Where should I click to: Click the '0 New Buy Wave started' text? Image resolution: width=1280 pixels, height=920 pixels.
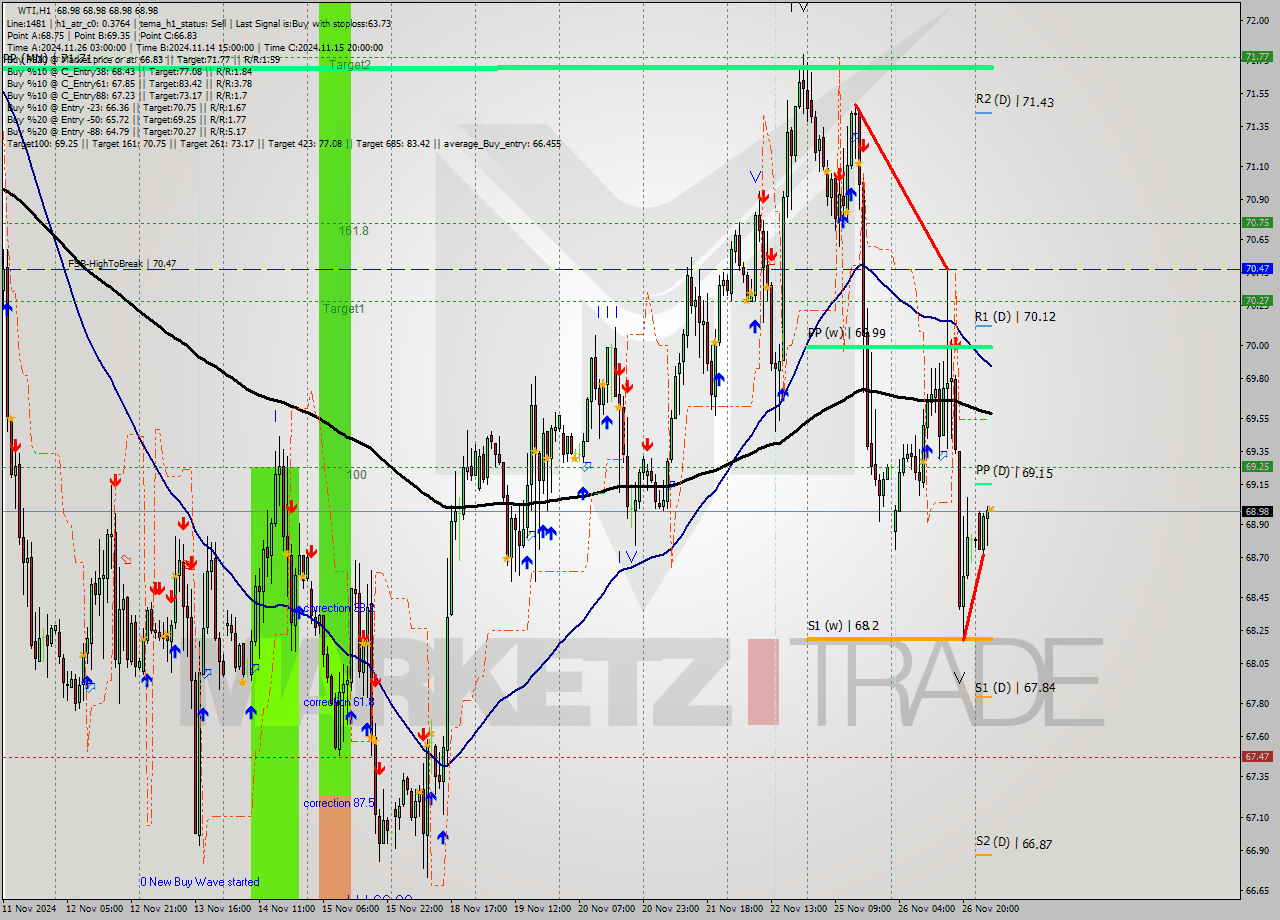199,882
